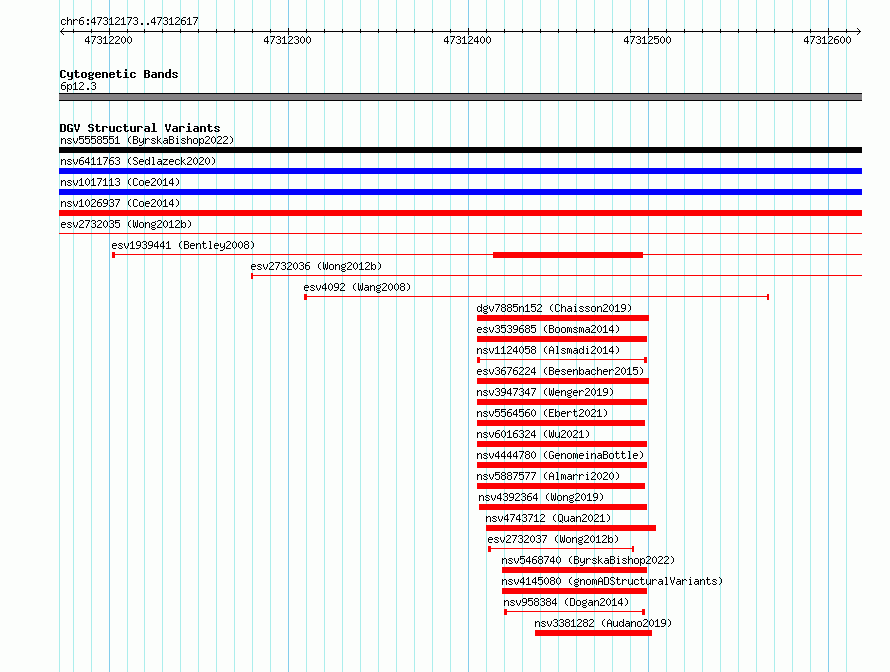The height and width of the screenshot is (672, 890).
Task: Select the red nsv1026937 variant bar
Action: [x=460, y=213]
